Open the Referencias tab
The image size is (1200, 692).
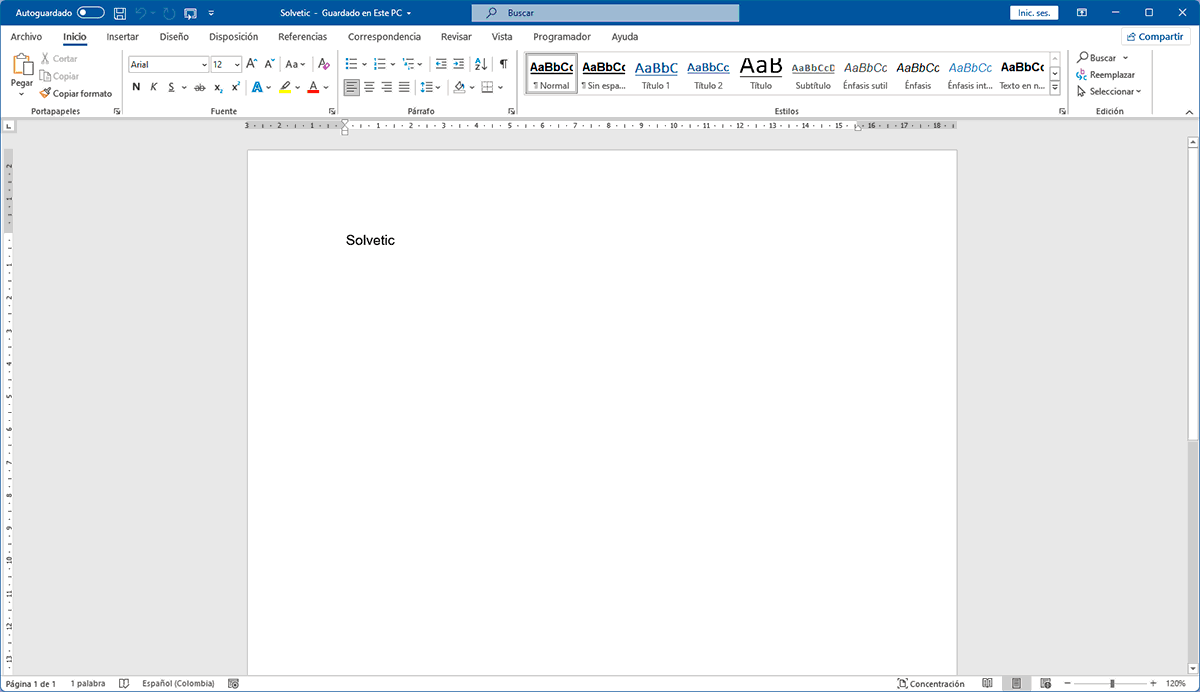click(302, 36)
